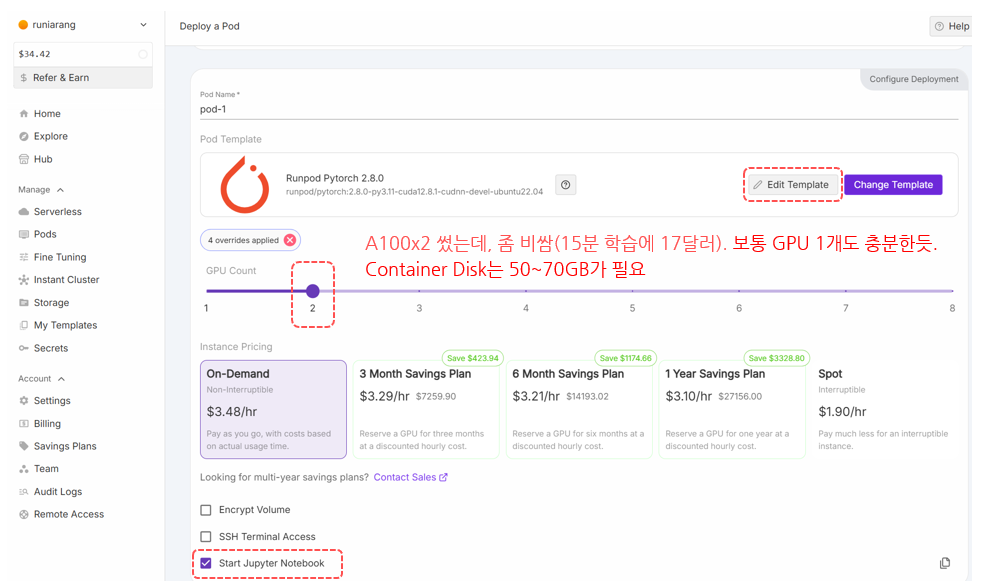
Task: Open the Help button
Action: pyautogui.click(x=951, y=26)
